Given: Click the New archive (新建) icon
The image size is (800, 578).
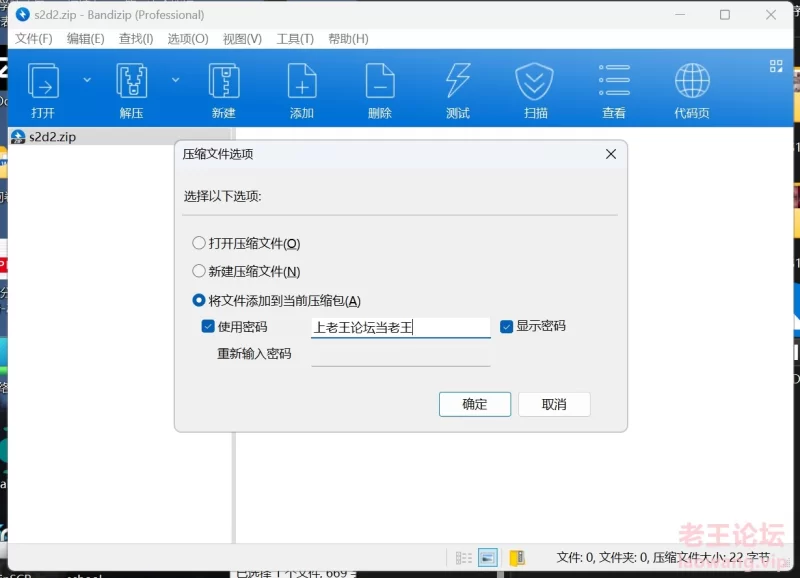Looking at the screenshot, I should tap(224, 81).
